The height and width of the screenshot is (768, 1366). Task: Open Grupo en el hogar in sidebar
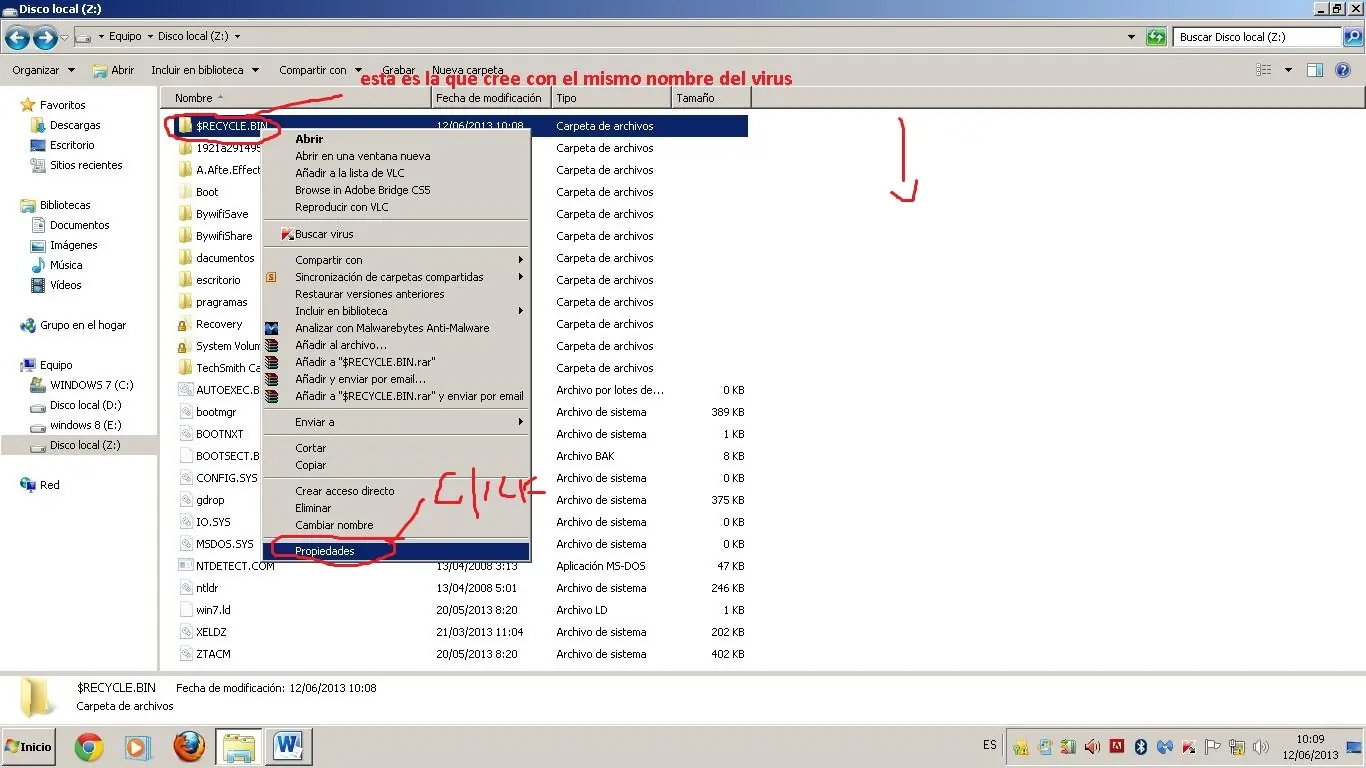pos(83,325)
